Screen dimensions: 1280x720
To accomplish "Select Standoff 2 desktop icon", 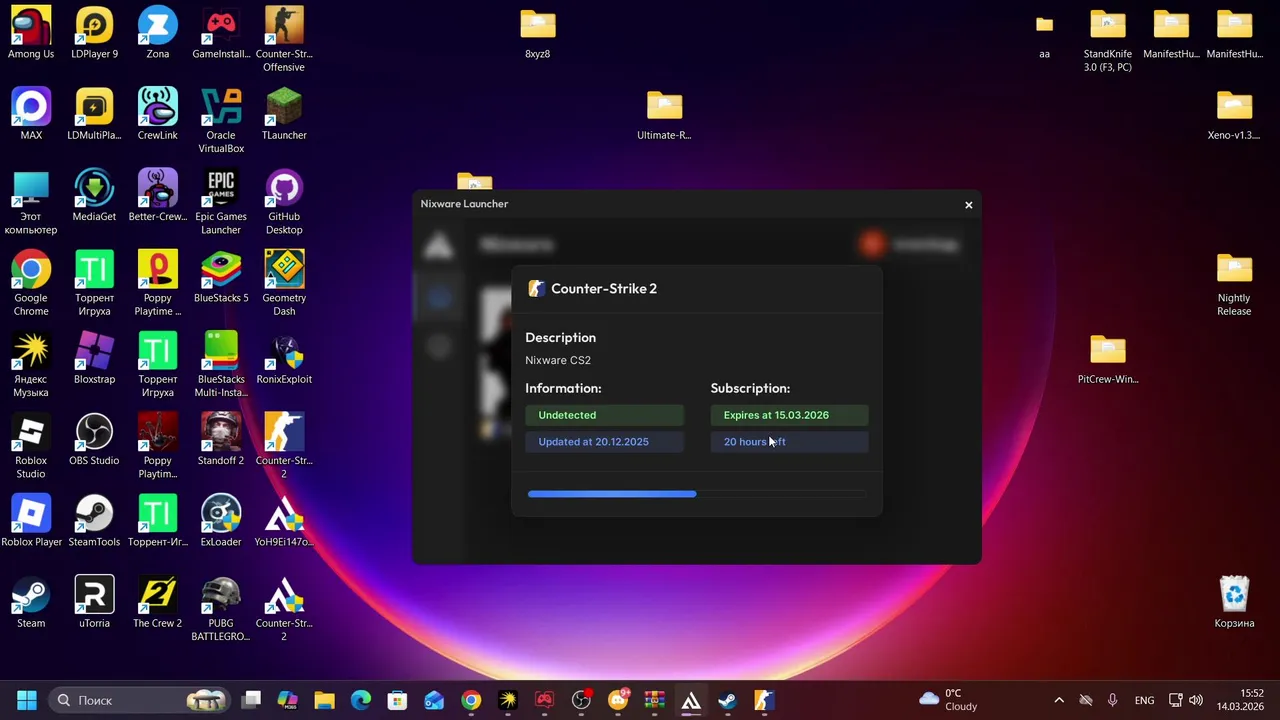I will 221,439.
